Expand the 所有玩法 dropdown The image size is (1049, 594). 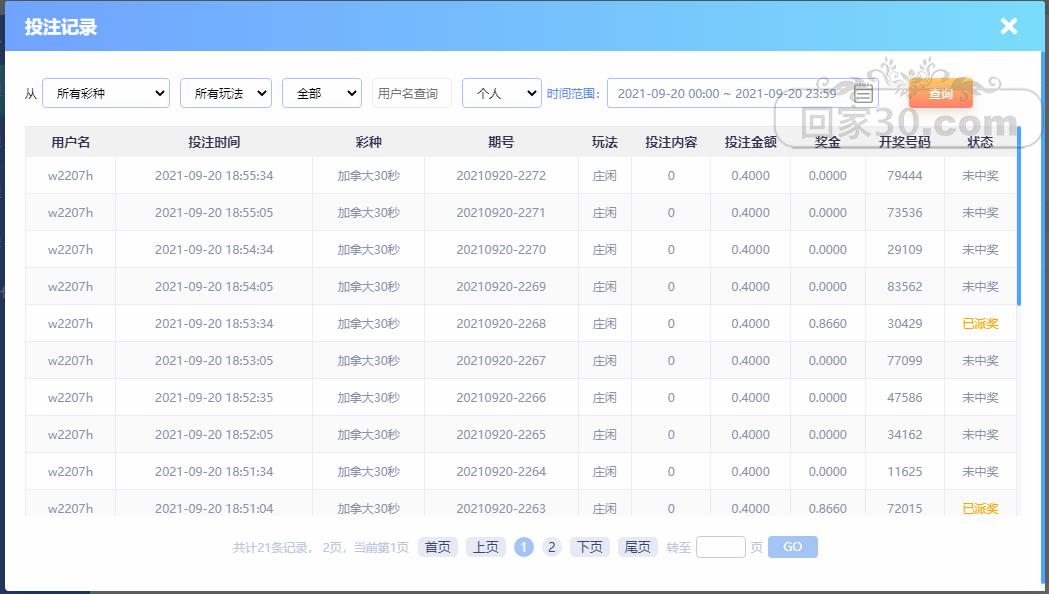(x=225, y=94)
